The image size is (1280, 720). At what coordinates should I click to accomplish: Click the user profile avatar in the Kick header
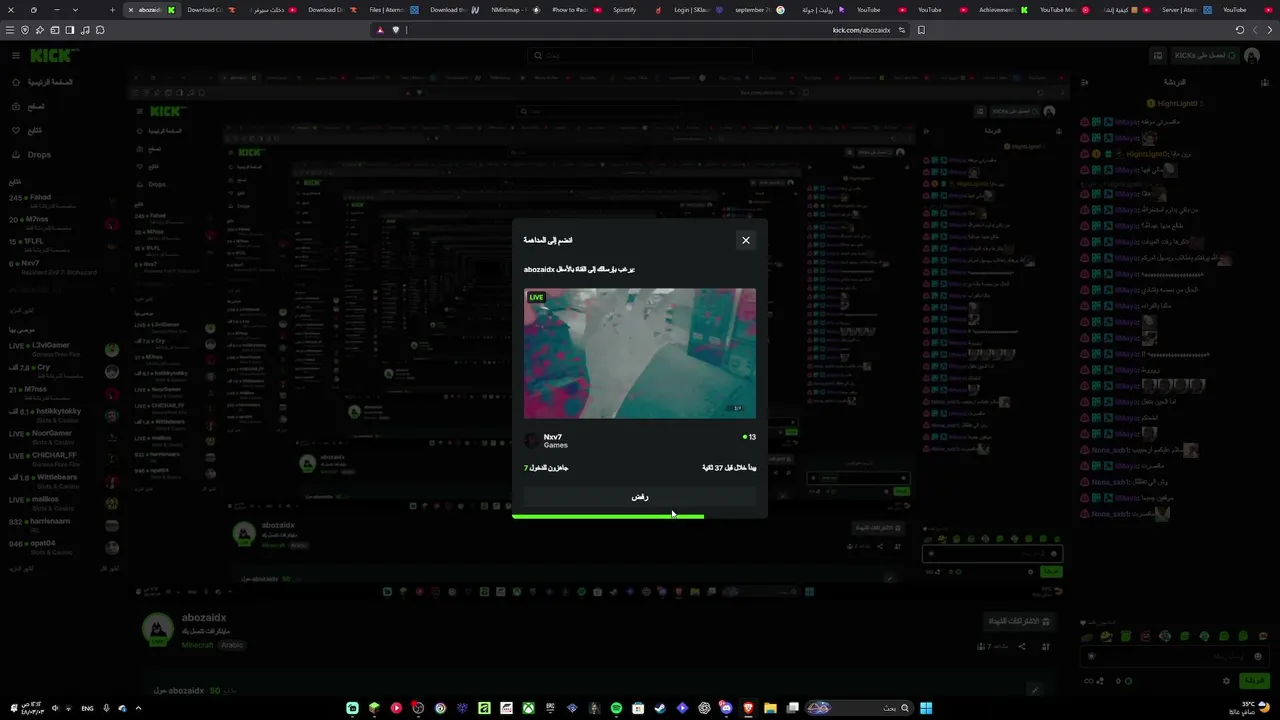pyautogui.click(x=1252, y=56)
